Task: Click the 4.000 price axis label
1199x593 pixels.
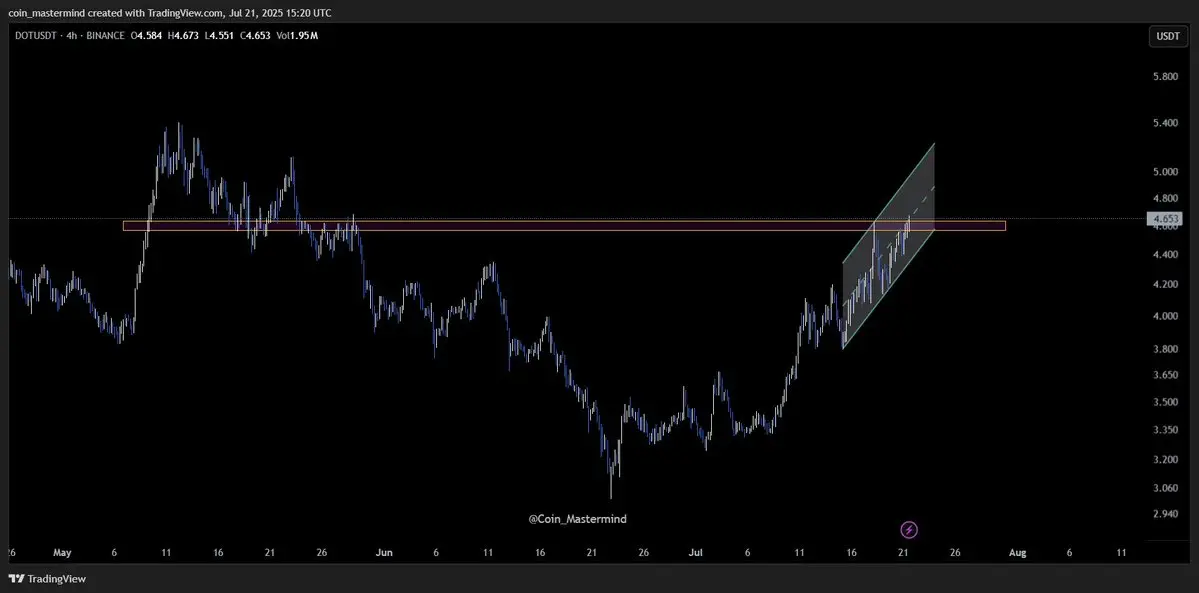Action: (1165, 316)
